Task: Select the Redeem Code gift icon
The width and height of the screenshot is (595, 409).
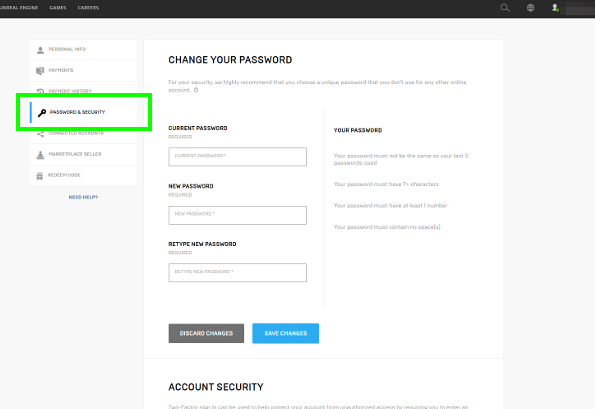Action: click(x=39, y=175)
